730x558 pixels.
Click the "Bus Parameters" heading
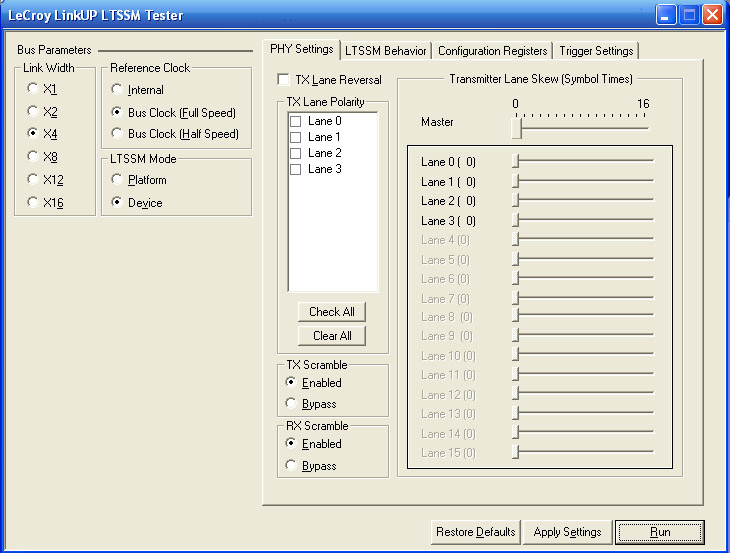54,50
